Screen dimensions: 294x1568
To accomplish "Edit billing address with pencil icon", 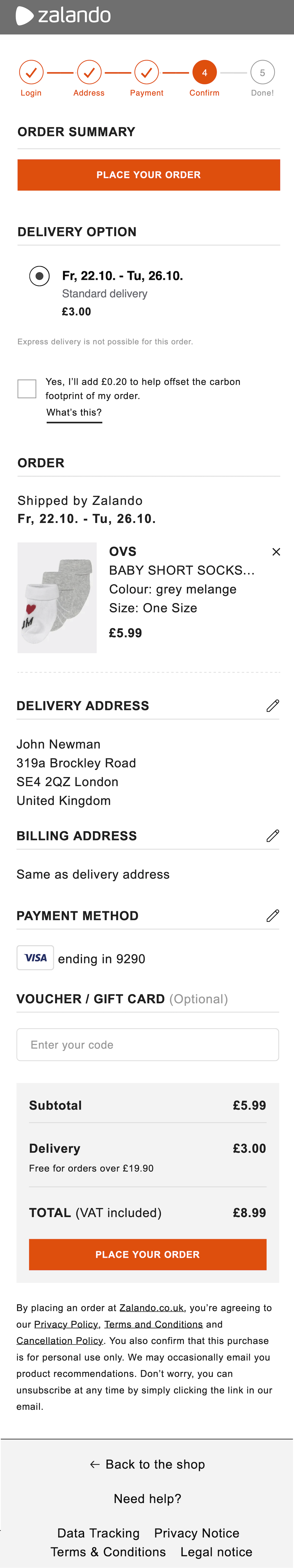I will [273, 836].
